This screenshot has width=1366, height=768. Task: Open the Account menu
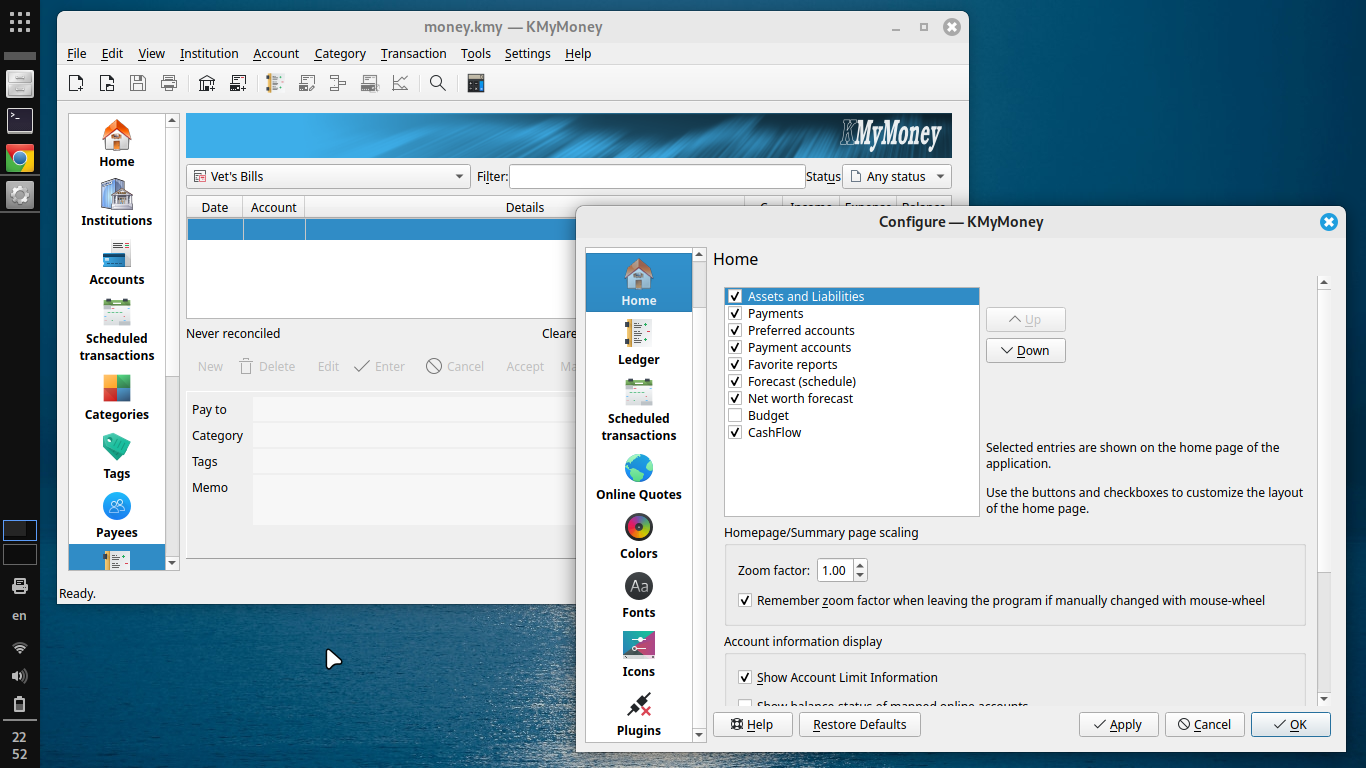[276, 54]
